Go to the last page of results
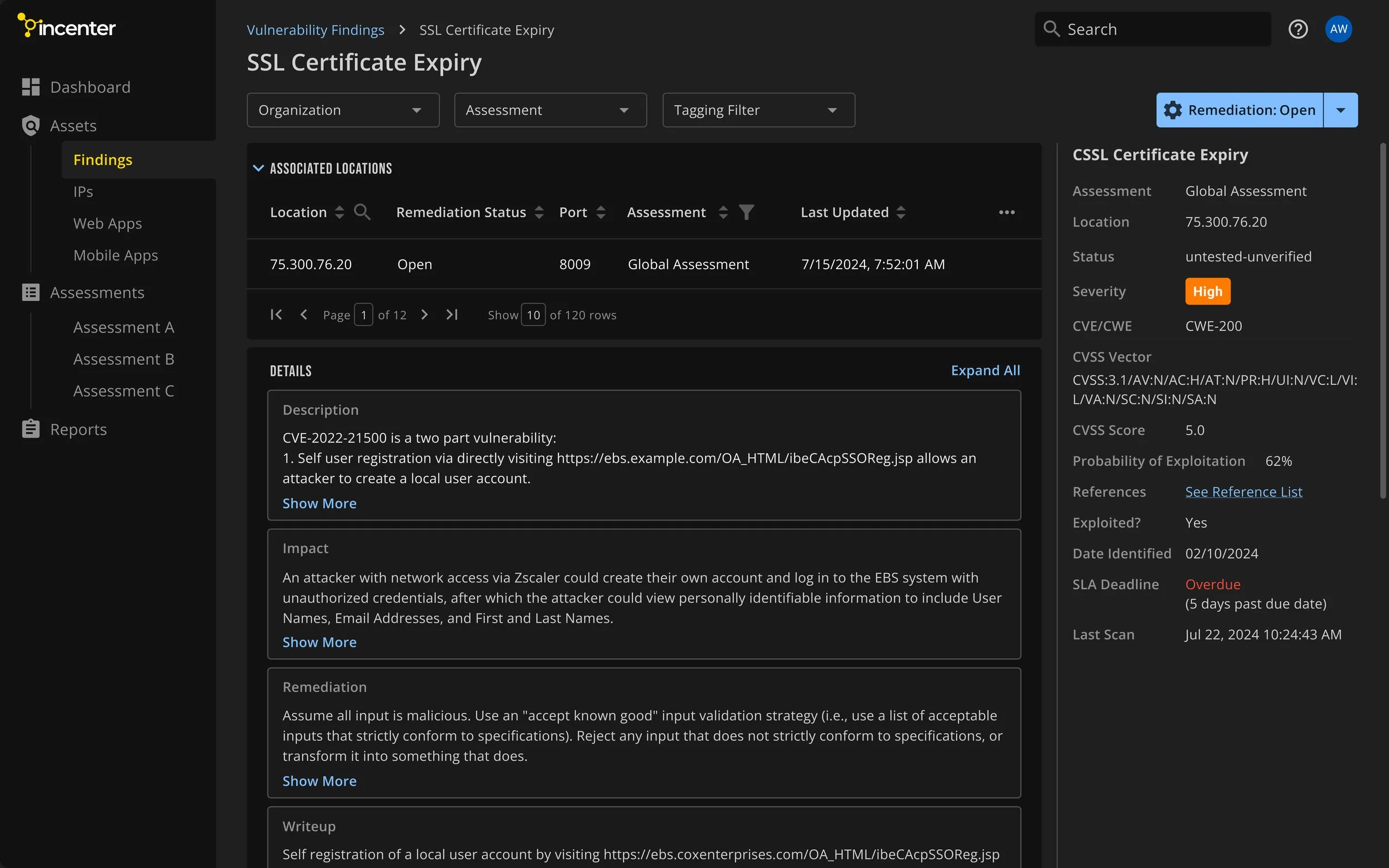The height and width of the screenshot is (868, 1389). 452,314
